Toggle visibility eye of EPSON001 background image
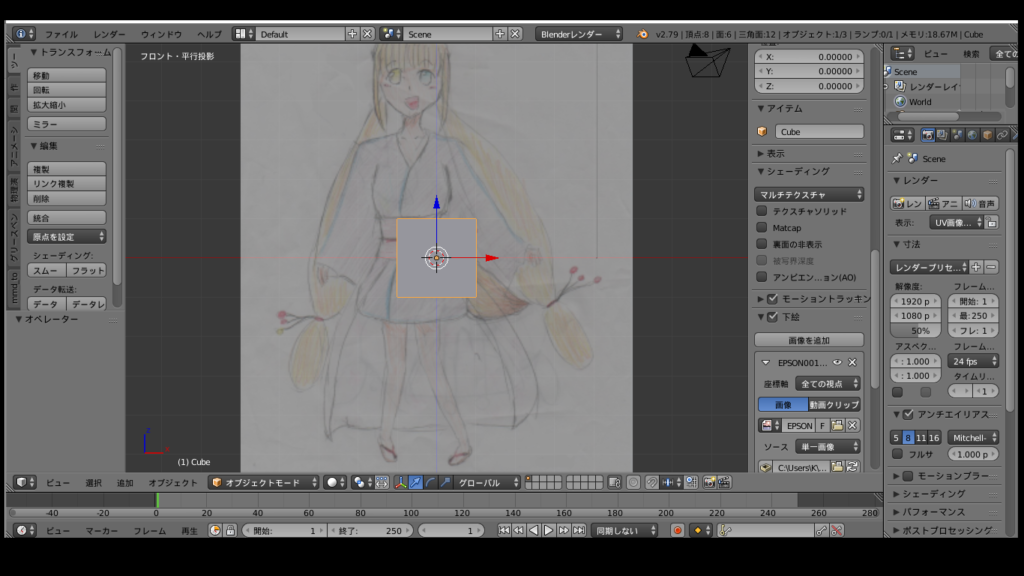This screenshot has height=576, width=1024. point(837,362)
